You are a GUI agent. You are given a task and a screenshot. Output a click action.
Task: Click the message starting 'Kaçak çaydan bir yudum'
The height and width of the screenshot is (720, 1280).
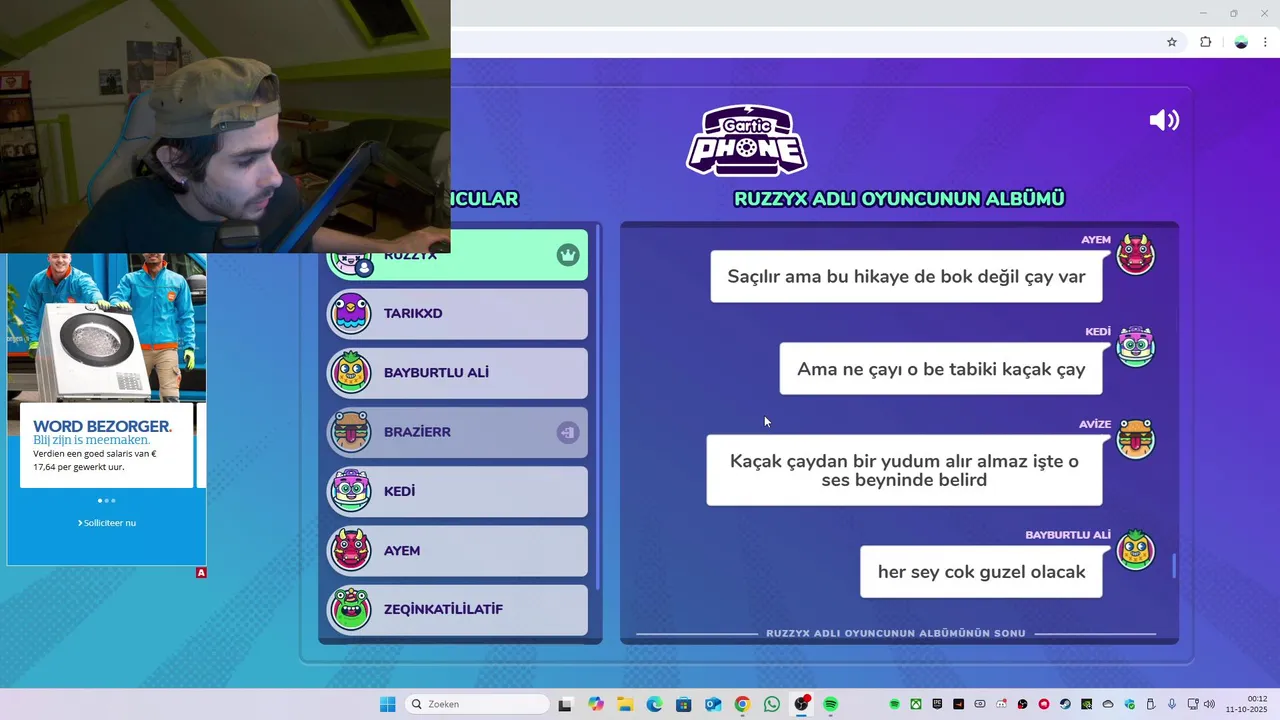(x=904, y=470)
